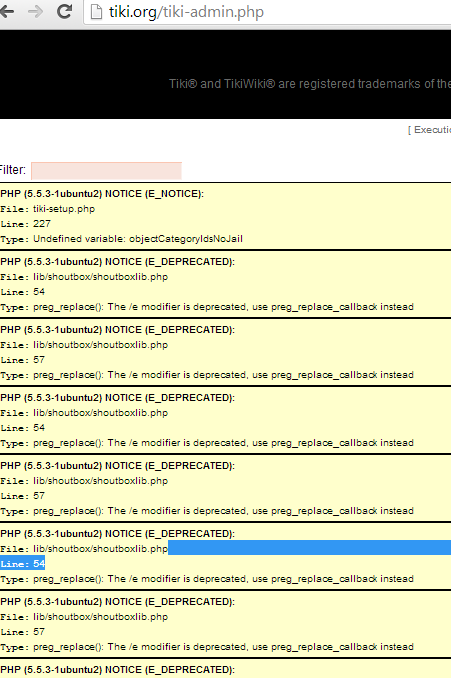Reload the page with the refresh icon
Image resolution: width=451 pixels, height=678 pixels.
(x=64, y=11)
